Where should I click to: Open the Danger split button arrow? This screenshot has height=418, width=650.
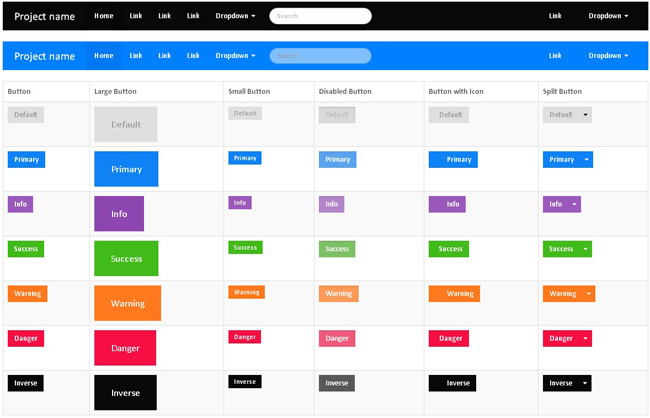[x=585, y=338]
